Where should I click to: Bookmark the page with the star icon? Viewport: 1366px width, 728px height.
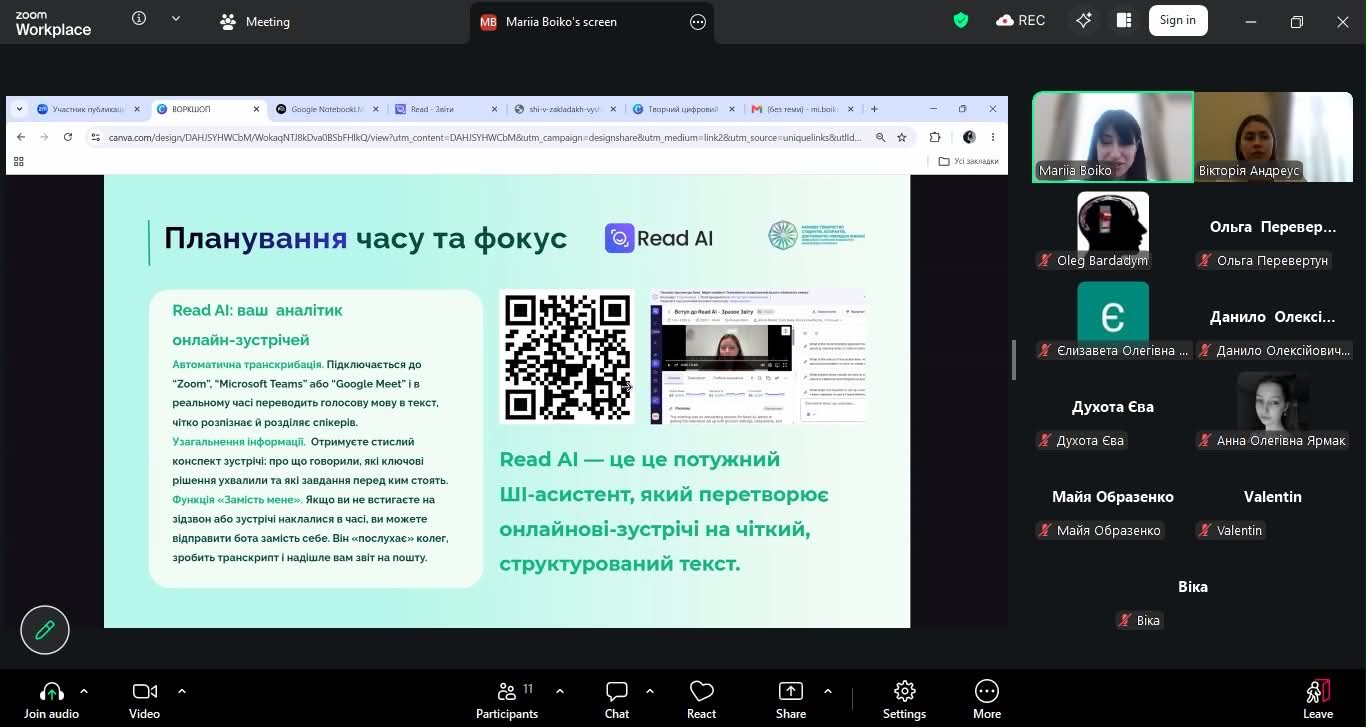click(x=901, y=137)
